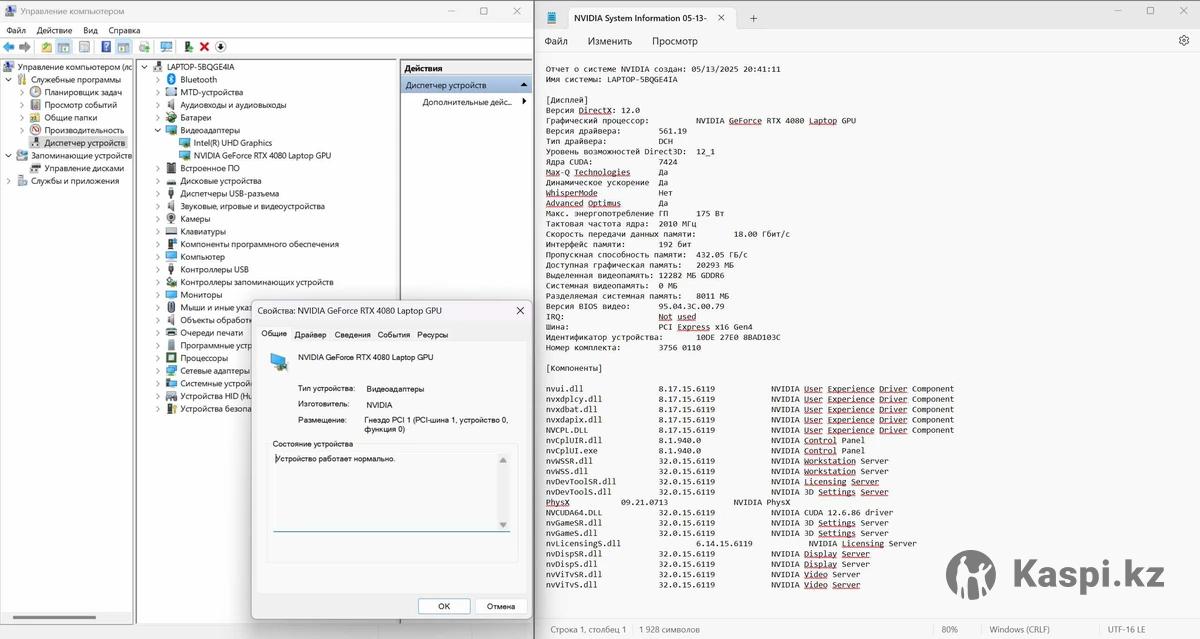Open the Вид menu in Computer Management
Viewport: 1200px width, 639px height.
pos(90,30)
